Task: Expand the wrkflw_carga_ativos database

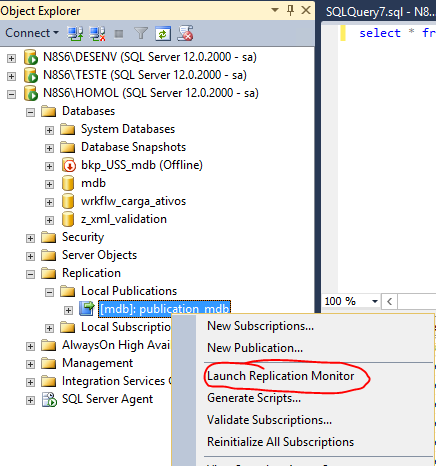Action: point(49,202)
